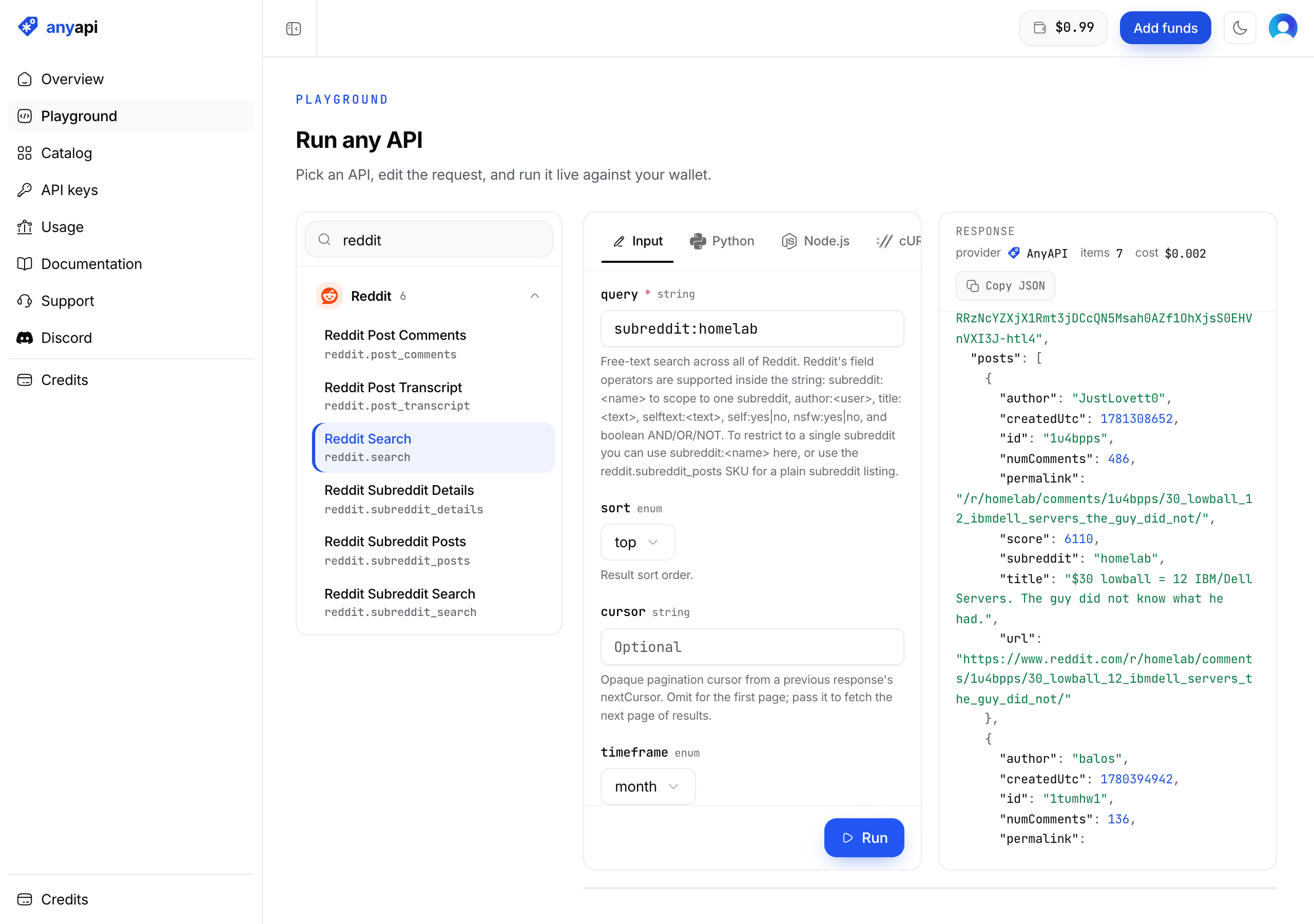
Task: Click the items count 7
Action: click(1119, 253)
